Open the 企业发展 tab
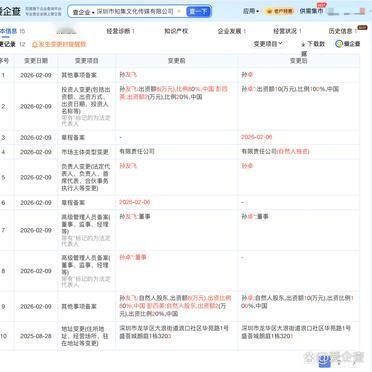Screen dimensions: 372x372 click(232, 31)
